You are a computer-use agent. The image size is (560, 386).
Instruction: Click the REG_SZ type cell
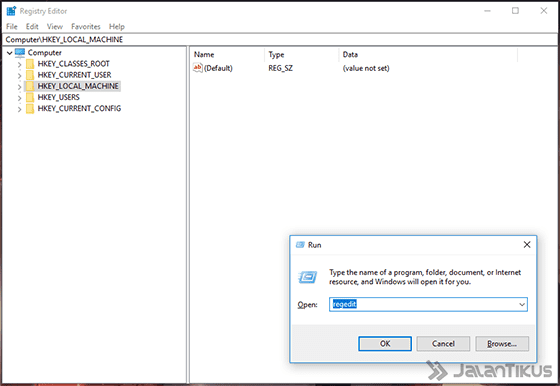click(x=280, y=68)
